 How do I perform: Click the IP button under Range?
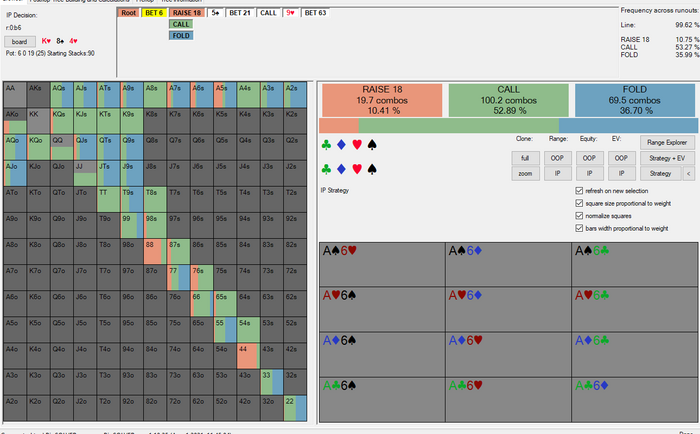(557, 173)
